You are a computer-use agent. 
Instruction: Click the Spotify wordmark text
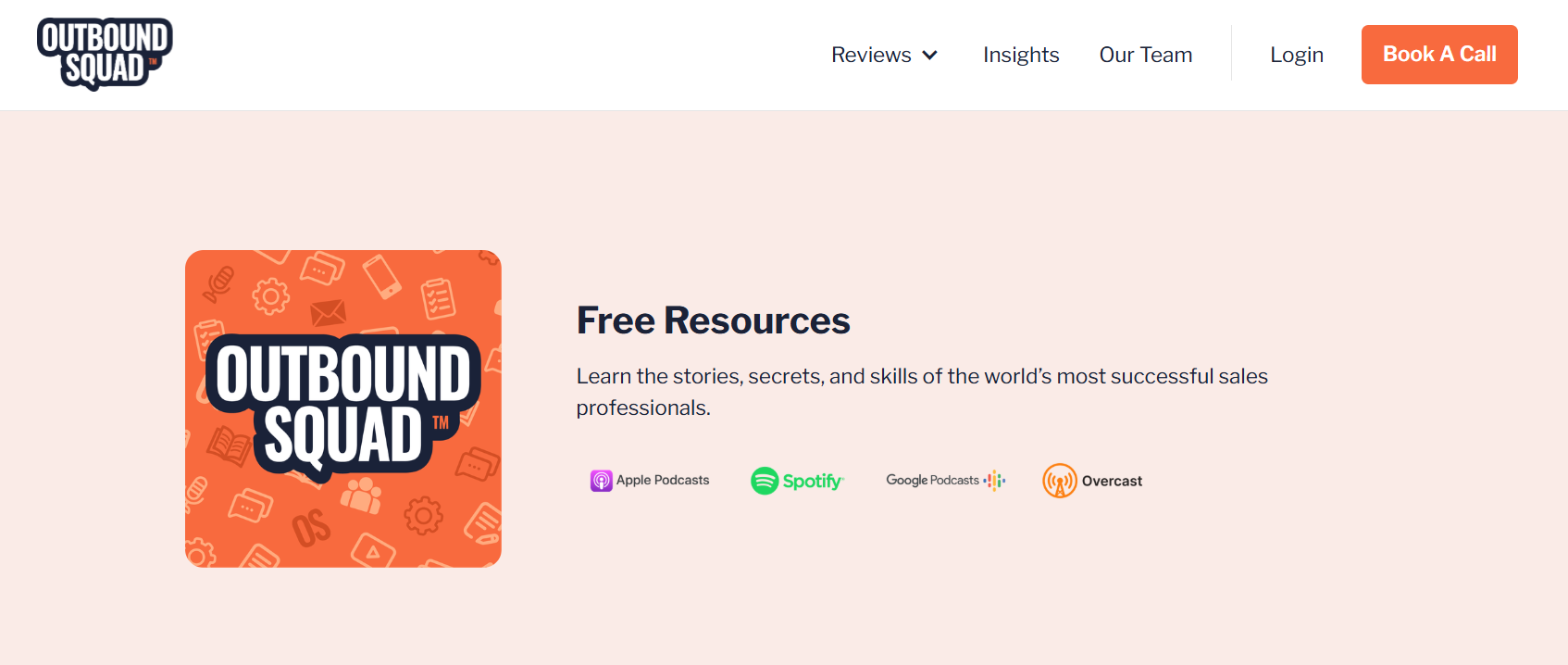813,481
